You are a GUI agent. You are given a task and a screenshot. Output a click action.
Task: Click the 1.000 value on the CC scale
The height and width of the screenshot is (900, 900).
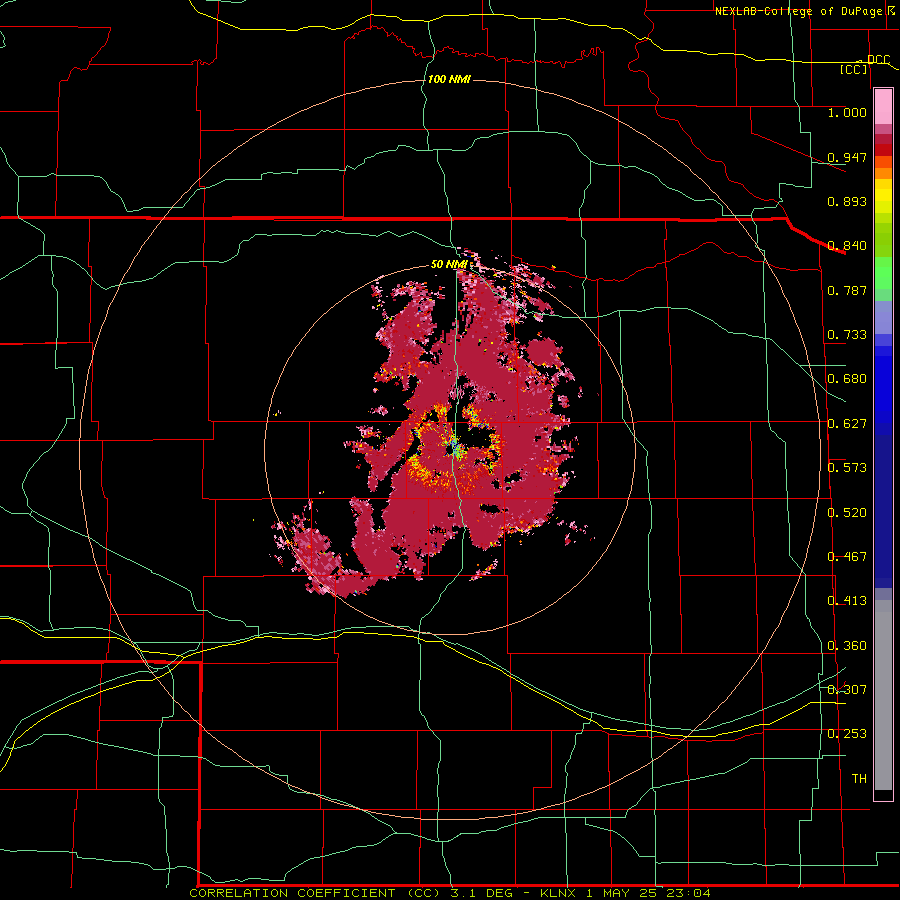(847, 112)
